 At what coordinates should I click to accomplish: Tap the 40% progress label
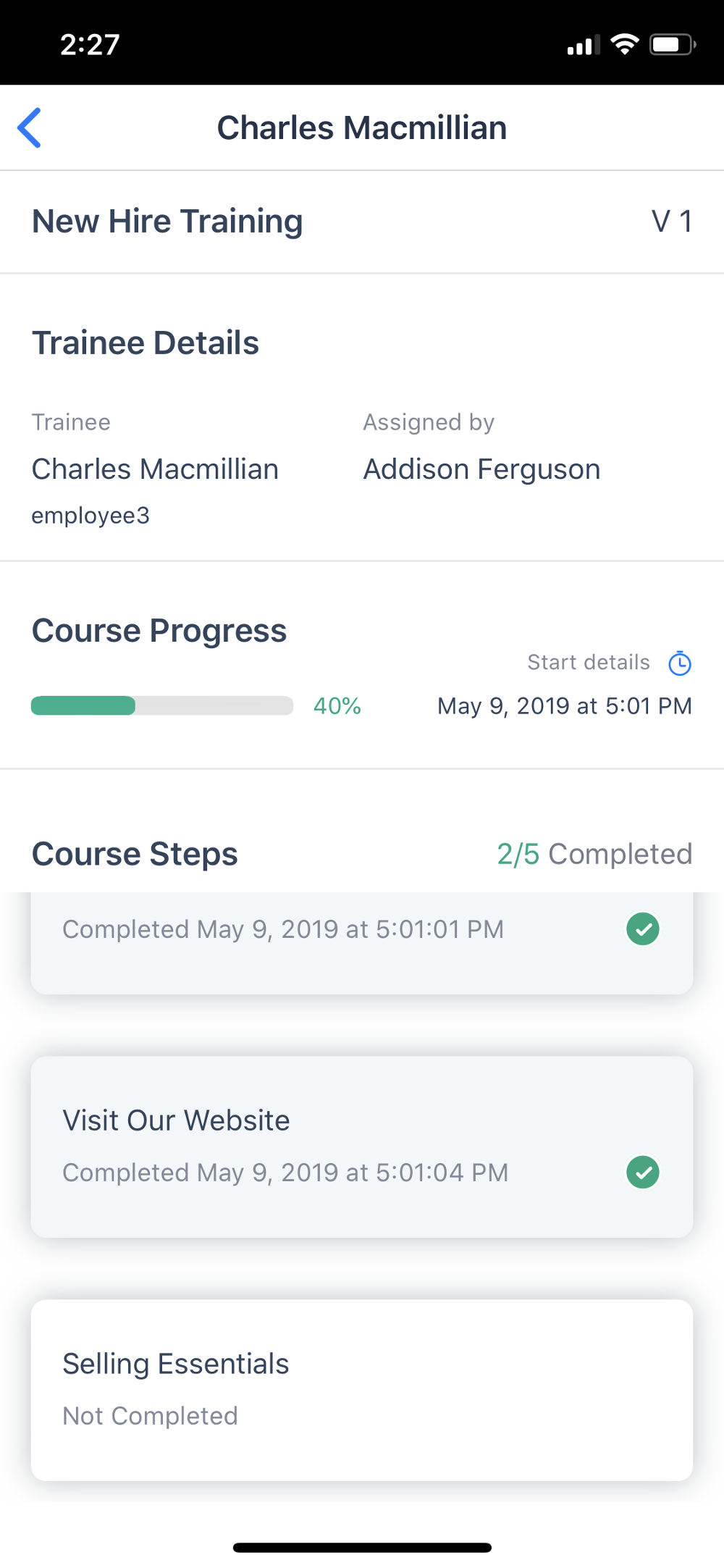337,706
